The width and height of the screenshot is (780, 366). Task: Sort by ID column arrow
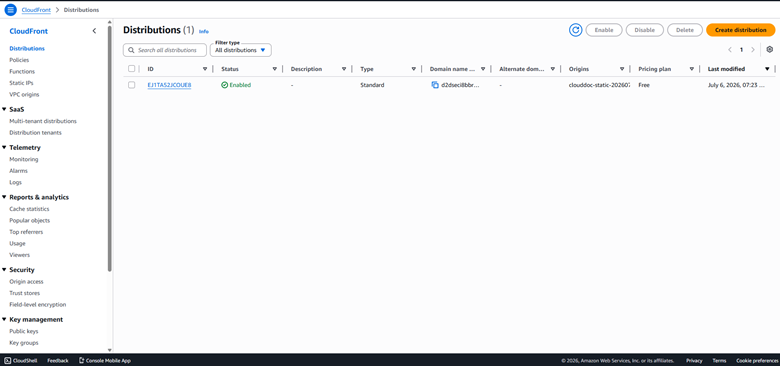pos(205,69)
